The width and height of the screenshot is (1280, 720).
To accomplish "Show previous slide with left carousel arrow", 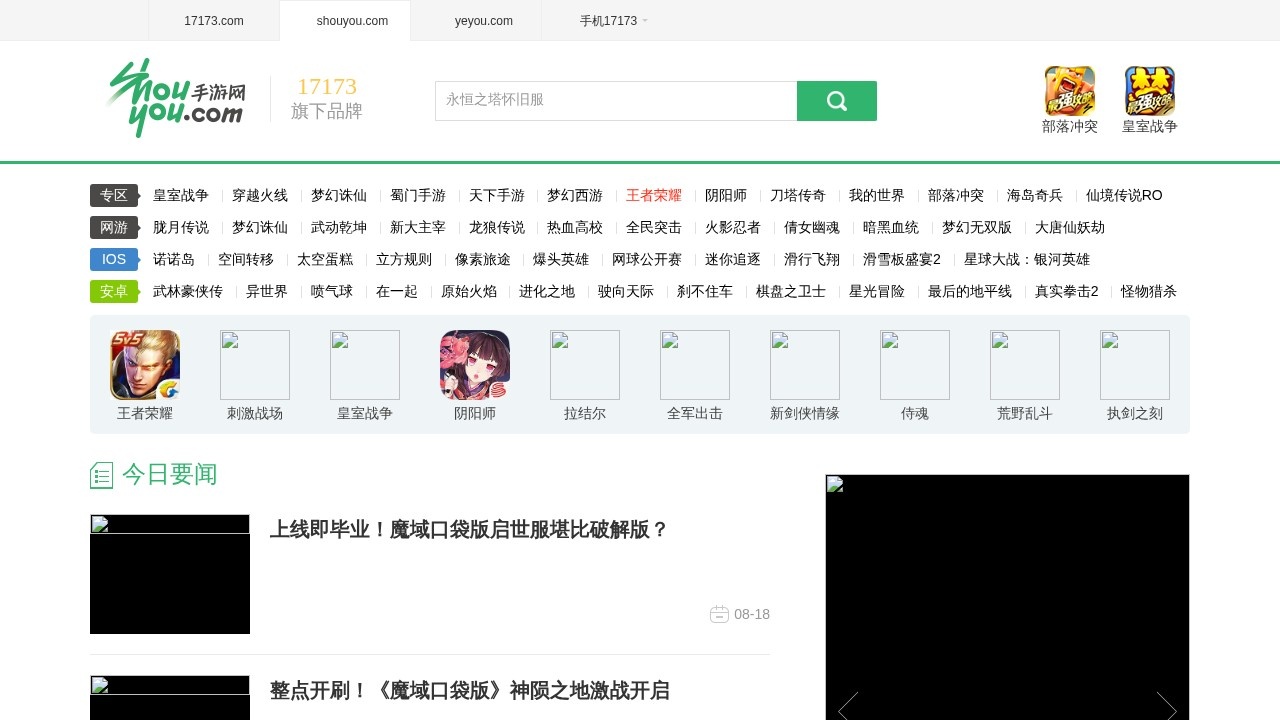I will click(x=848, y=707).
